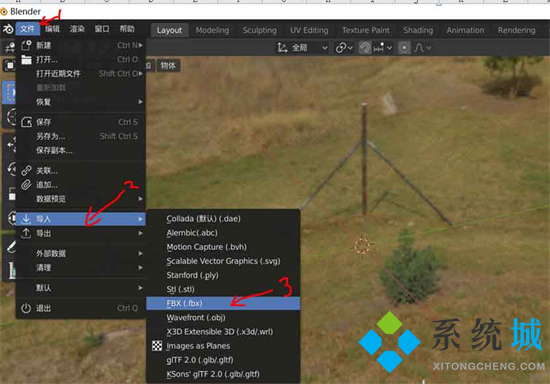Open the pivot point dropdown
This screenshot has height=384, width=550.
[344, 48]
